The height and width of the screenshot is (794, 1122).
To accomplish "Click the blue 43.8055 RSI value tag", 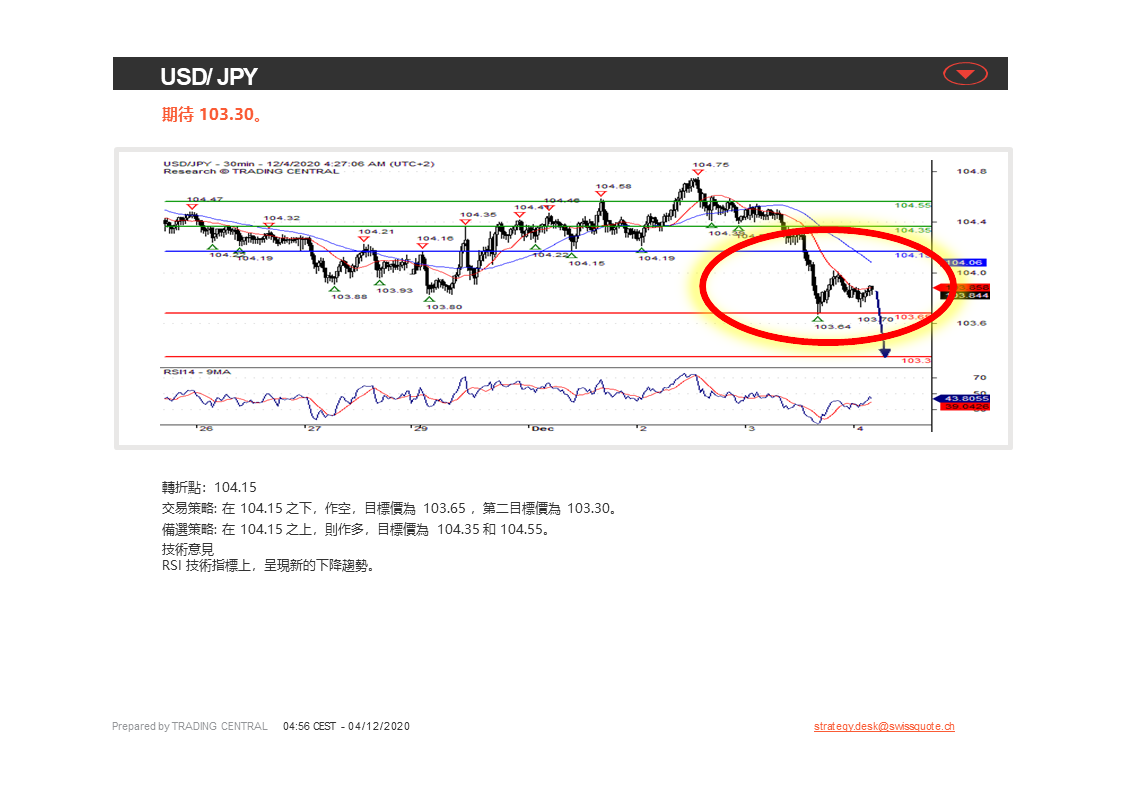I will [x=962, y=398].
